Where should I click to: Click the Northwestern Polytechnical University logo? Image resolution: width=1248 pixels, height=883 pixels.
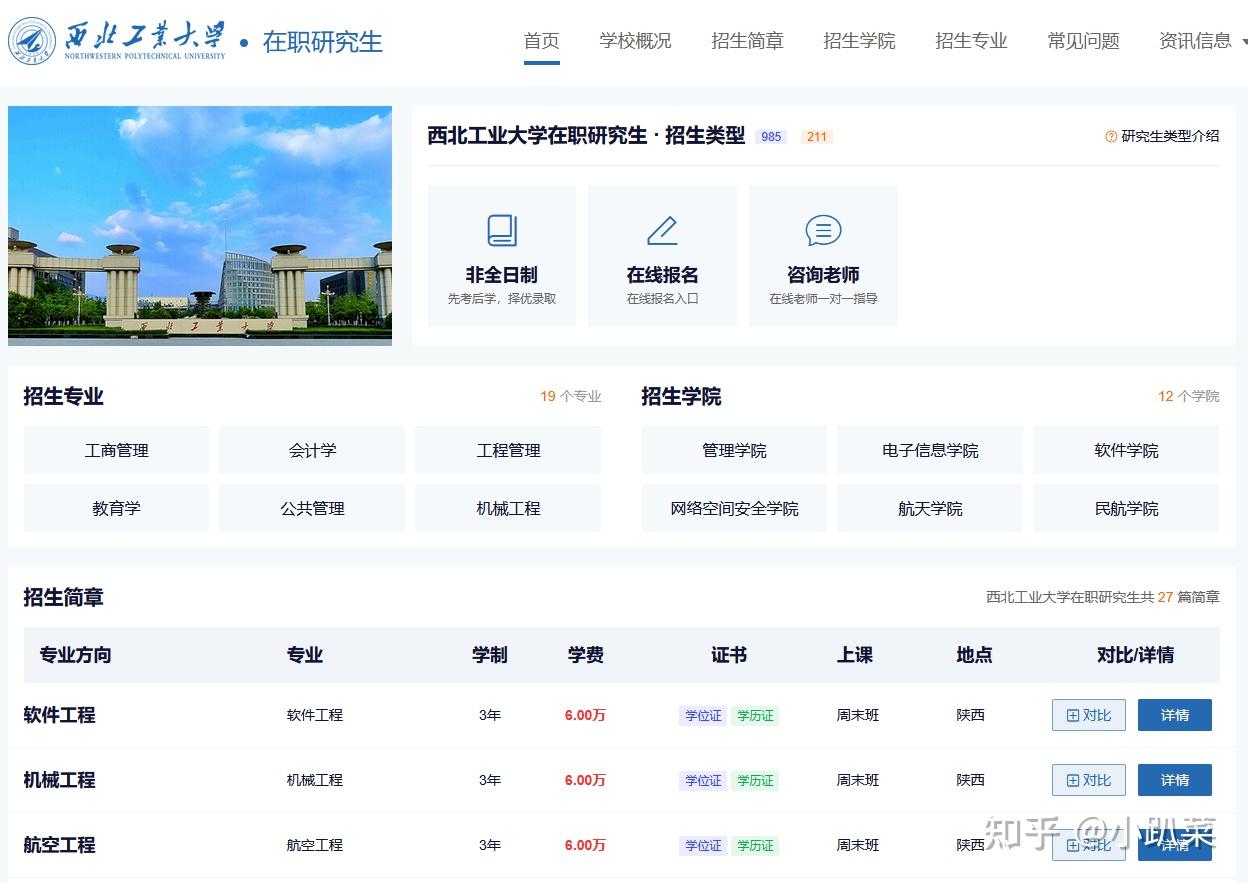(x=118, y=41)
